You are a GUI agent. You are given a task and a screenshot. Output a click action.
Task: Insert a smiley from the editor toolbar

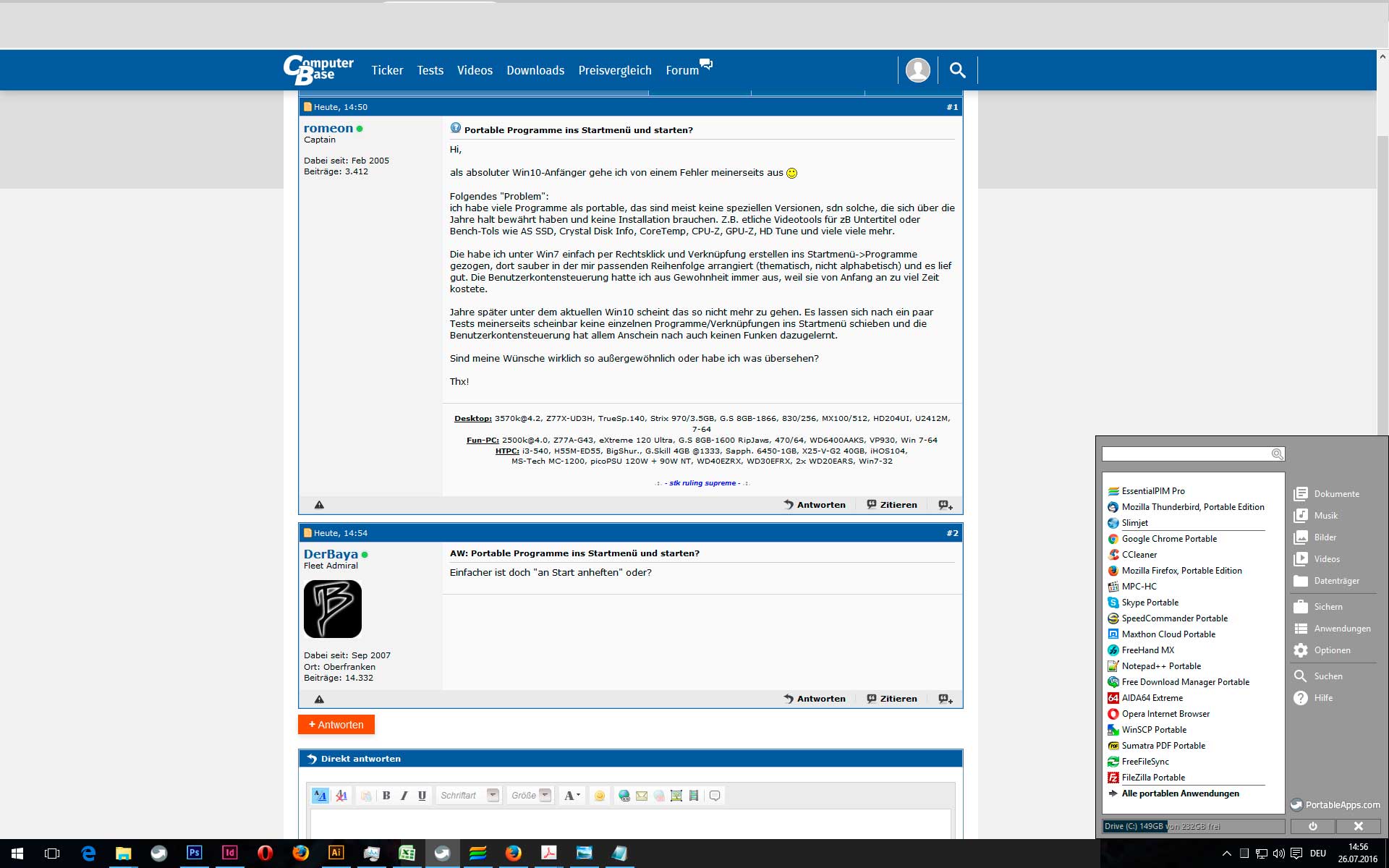599,796
